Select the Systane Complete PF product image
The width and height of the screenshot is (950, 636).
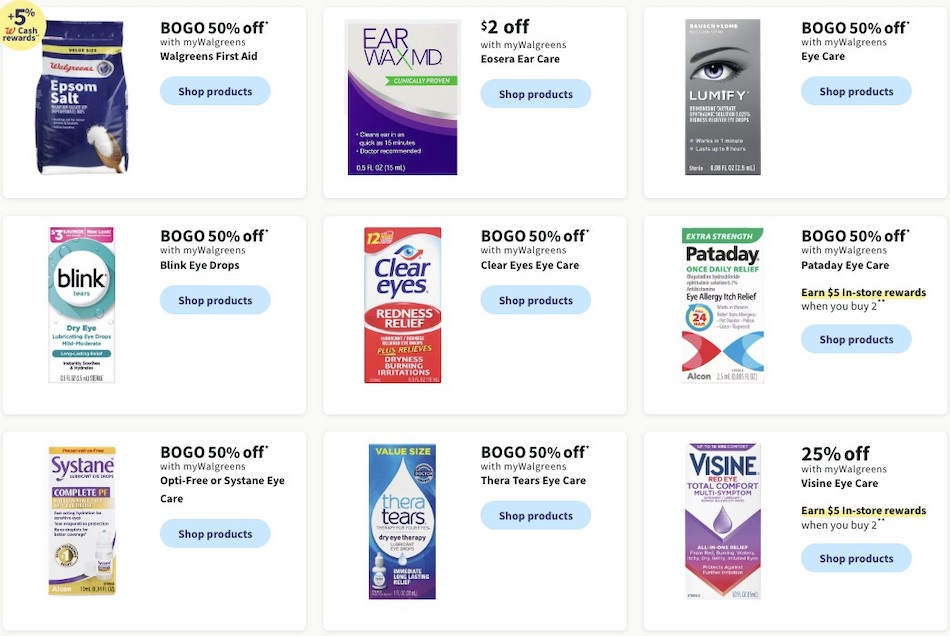[x=82, y=520]
